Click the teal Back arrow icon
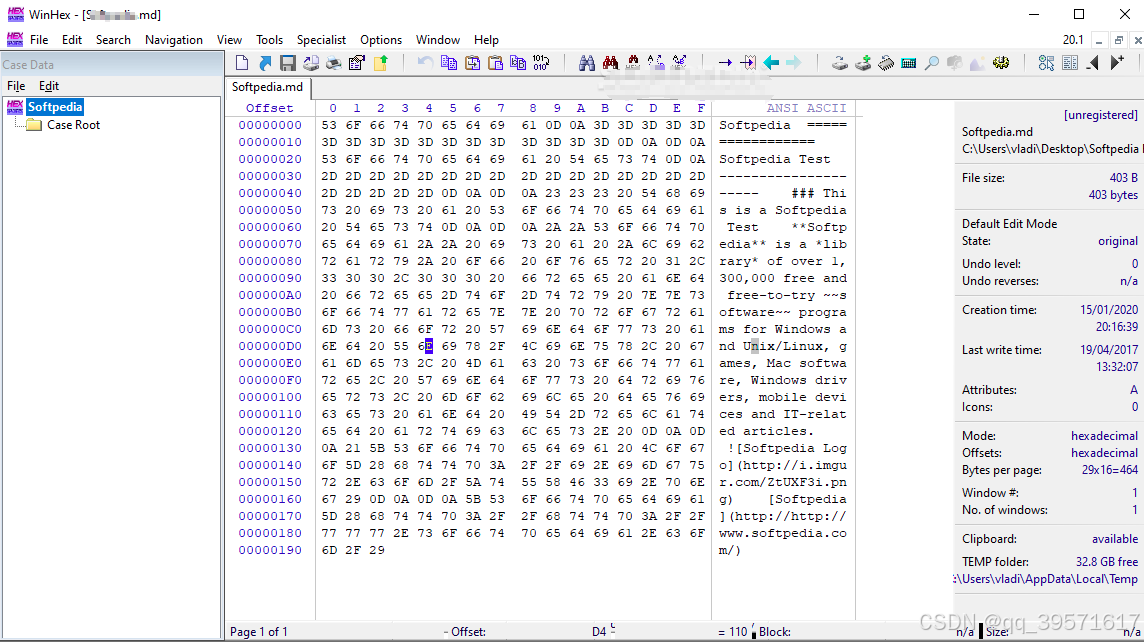 (x=771, y=63)
